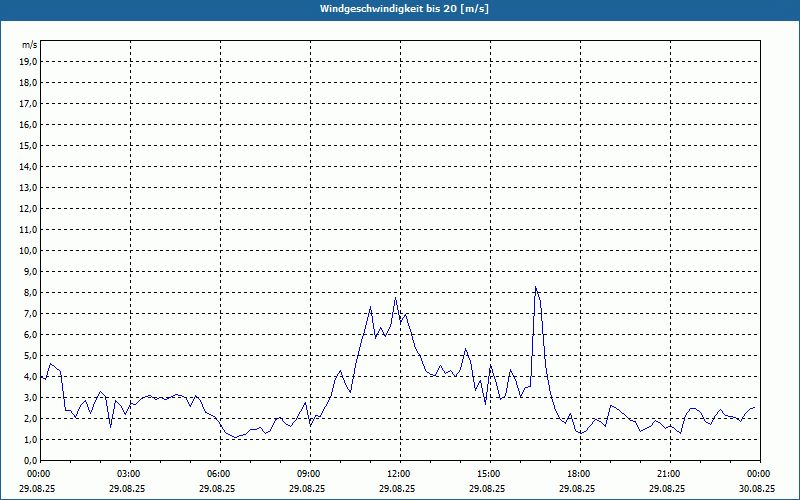Click the 15,0 value on y-axis
This screenshot has height=500, width=800.
28,145
